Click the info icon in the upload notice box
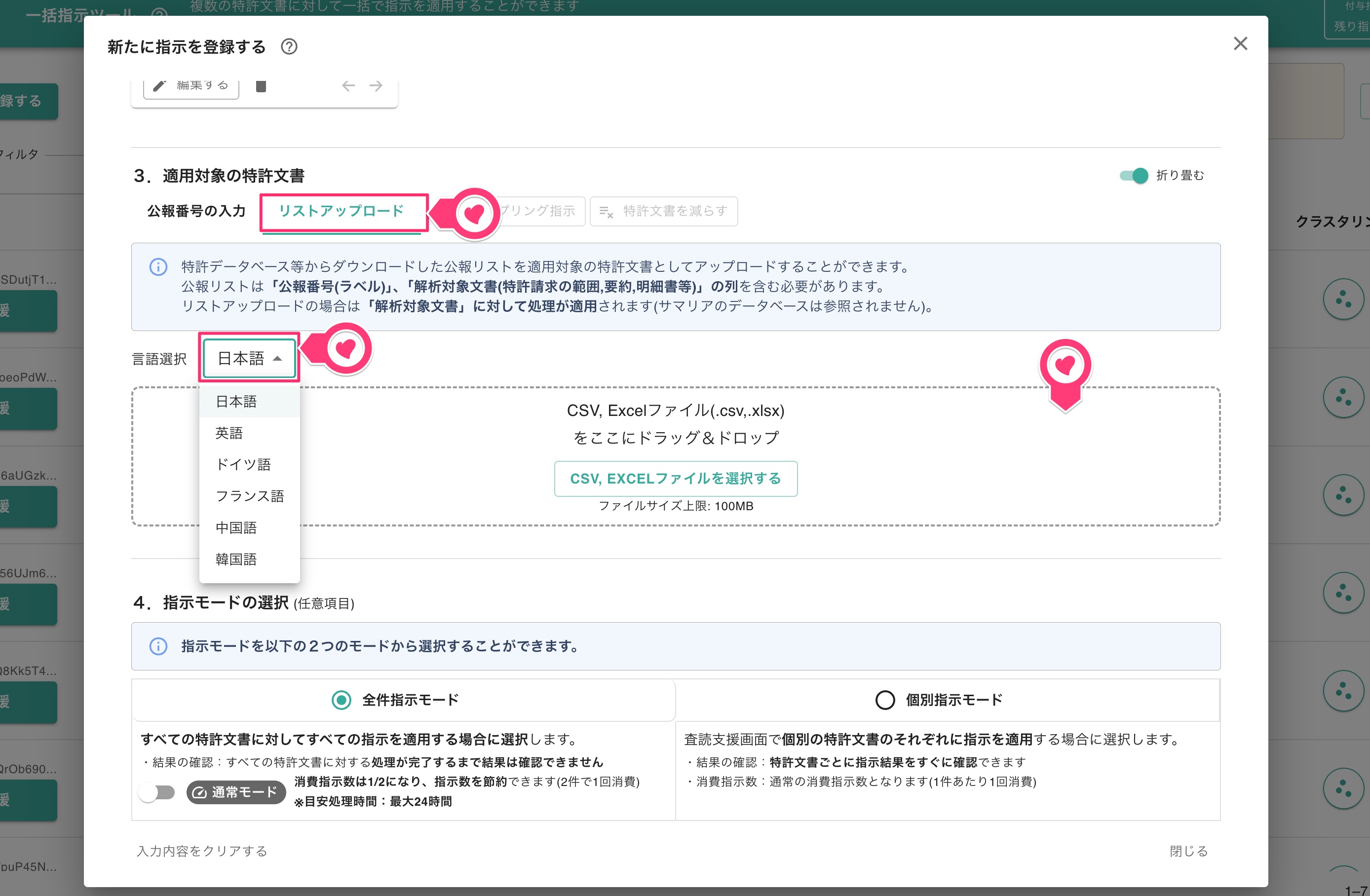Screen dimensions: 1370x896 (x=158, y=267)
